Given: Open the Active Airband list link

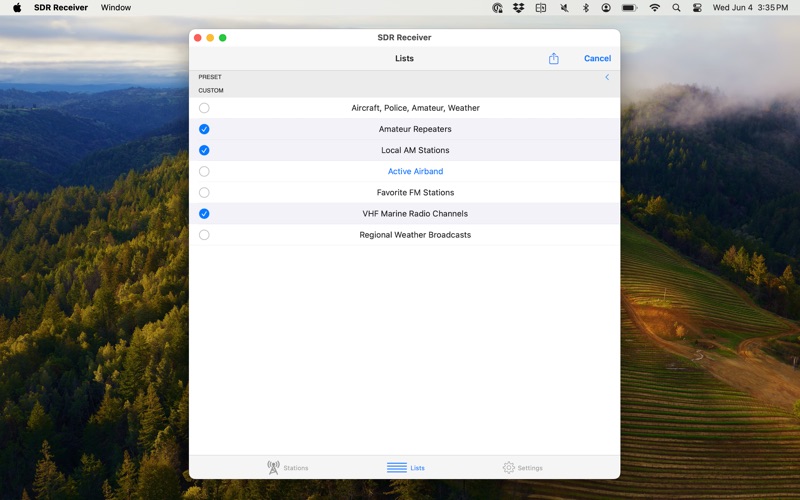Looking at the screenshot, I should click(x=415, y=171).
